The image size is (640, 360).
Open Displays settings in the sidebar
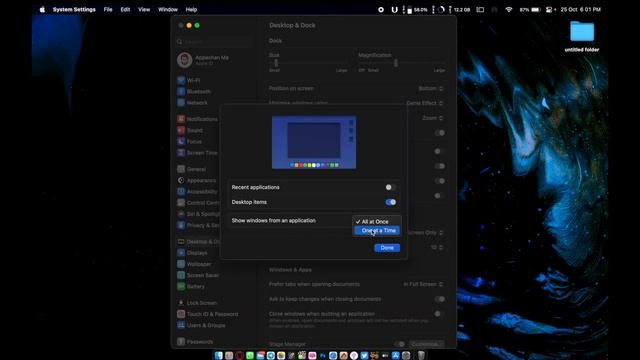192,253
